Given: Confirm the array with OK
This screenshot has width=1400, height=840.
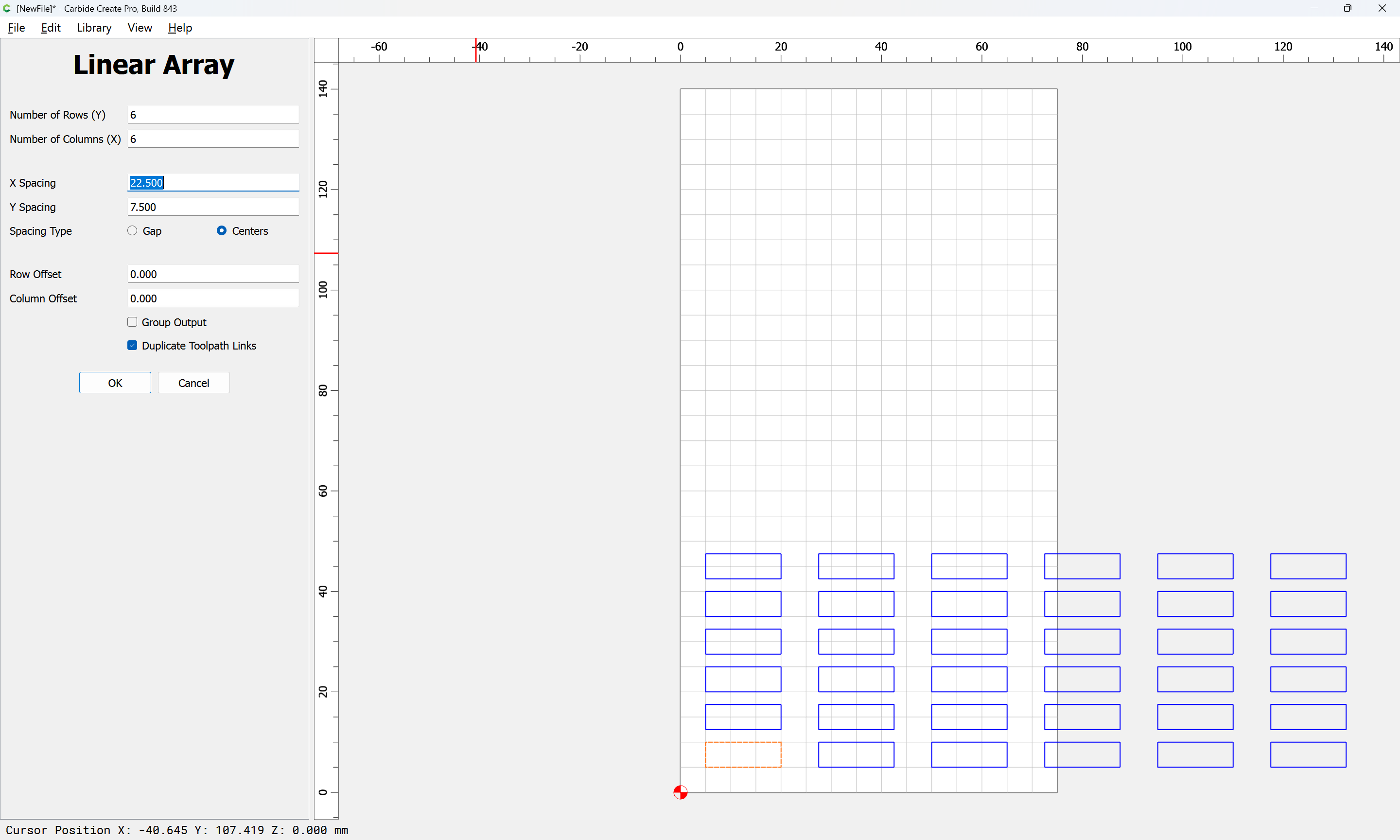Looking at the screenshot, I should [115, 383].
